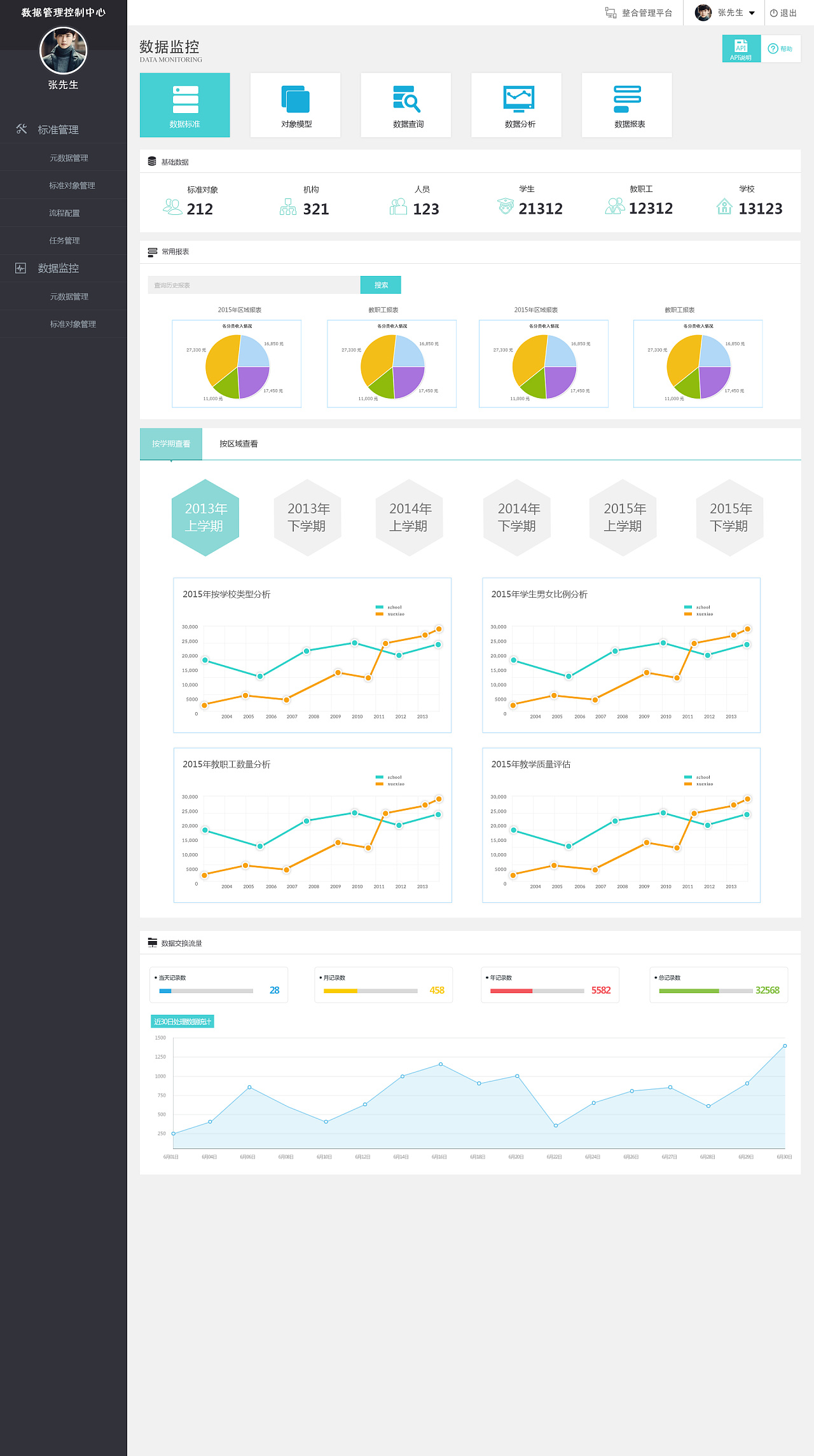This screenshot has height=1456, width=814.
Task: Open the first 2015年区域报表 pie thumbnail
Action: [237, 364]
